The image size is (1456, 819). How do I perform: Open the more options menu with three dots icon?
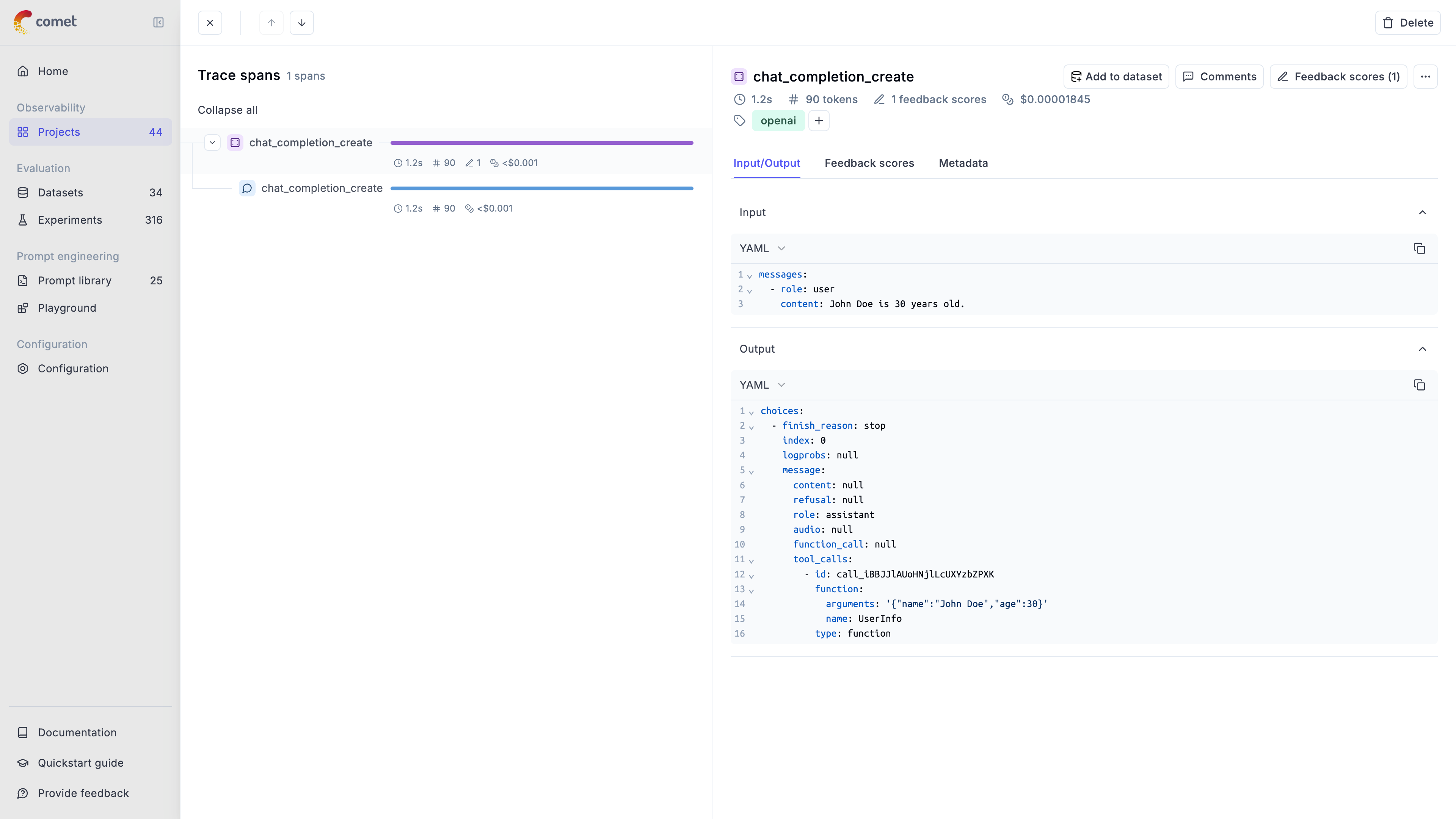[x=1426, y=76]
